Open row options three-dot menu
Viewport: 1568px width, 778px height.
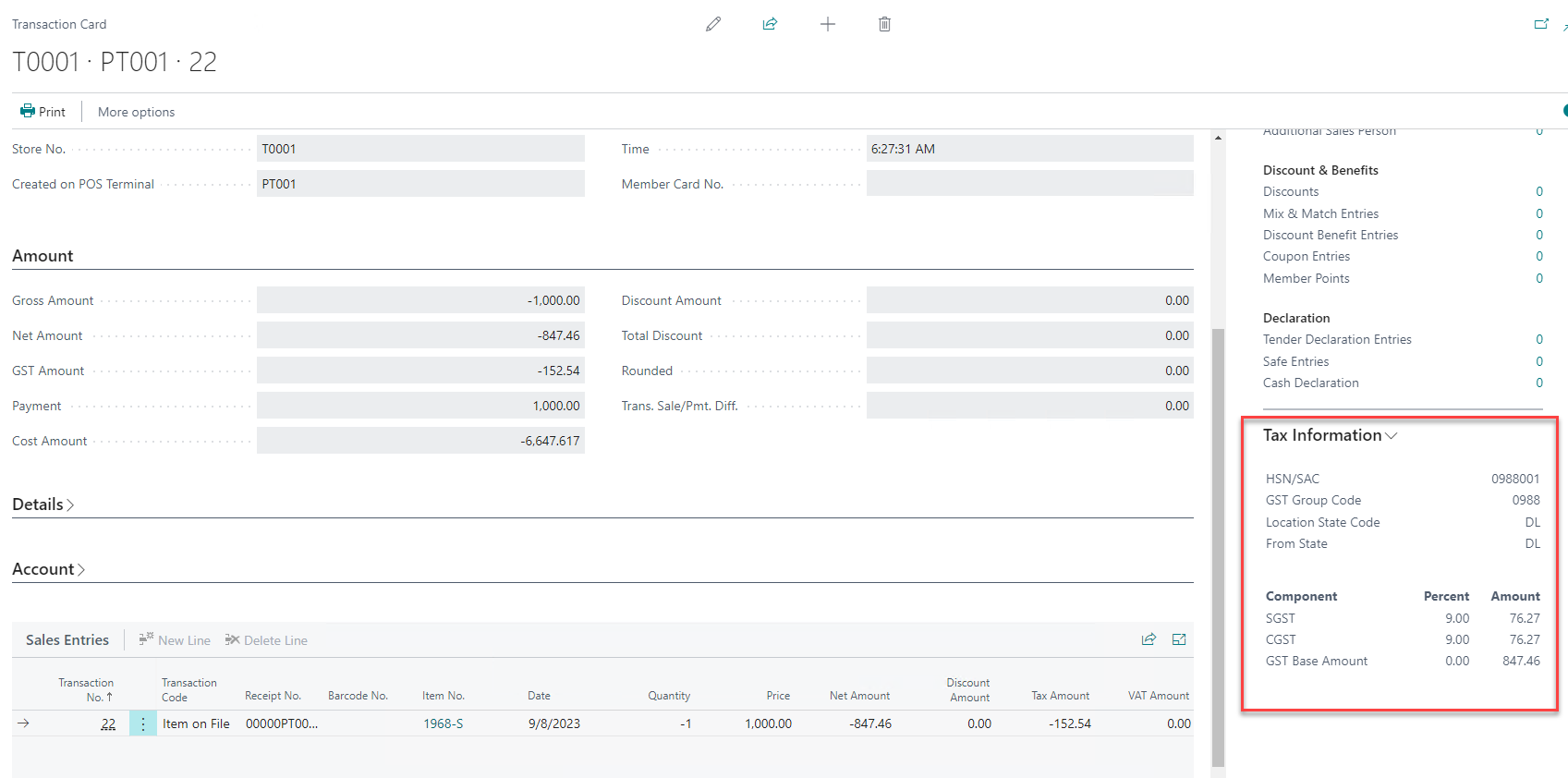tap(143, 723)
